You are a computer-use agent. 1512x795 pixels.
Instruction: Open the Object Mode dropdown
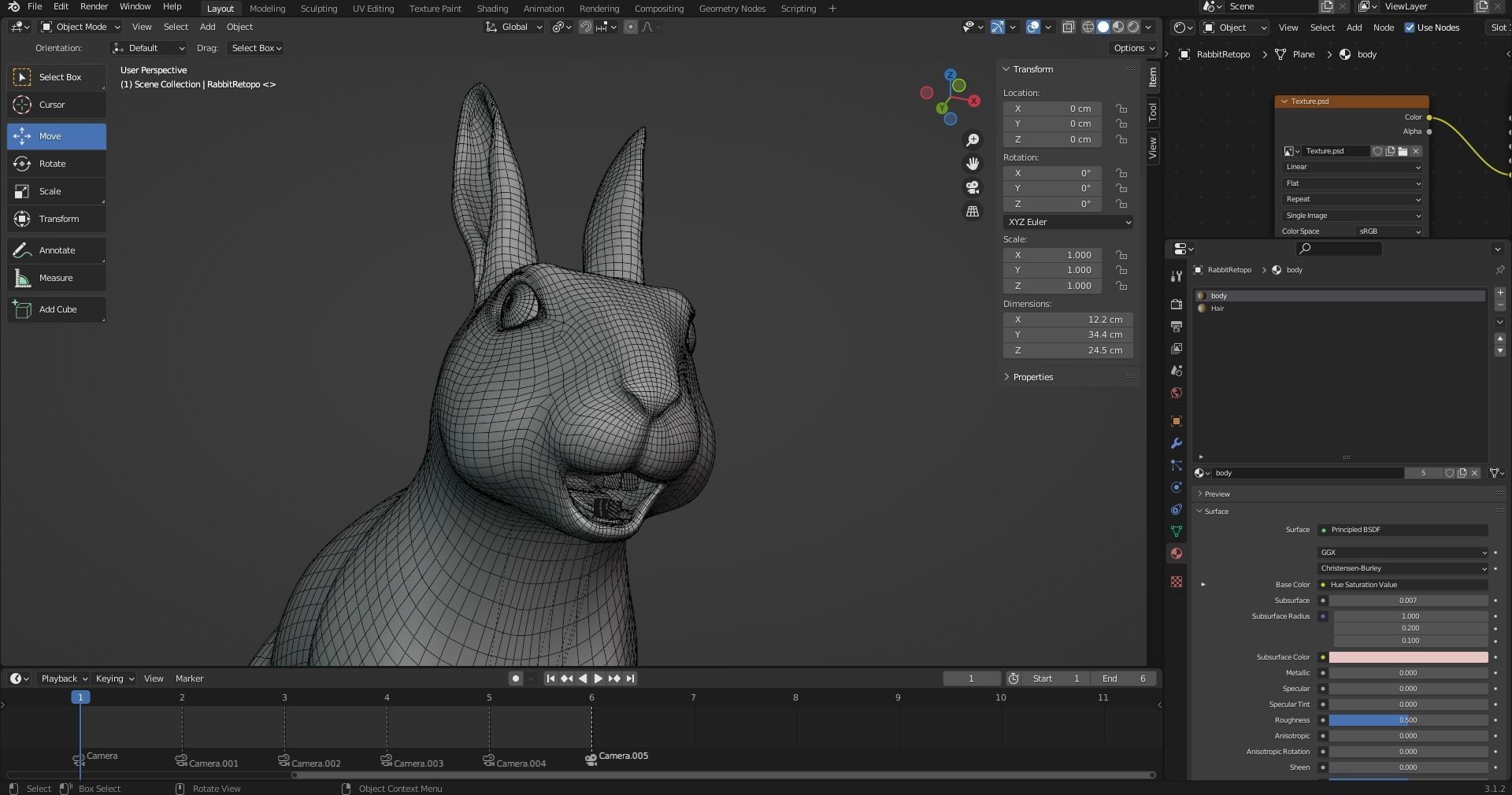(x=80, y=27)
